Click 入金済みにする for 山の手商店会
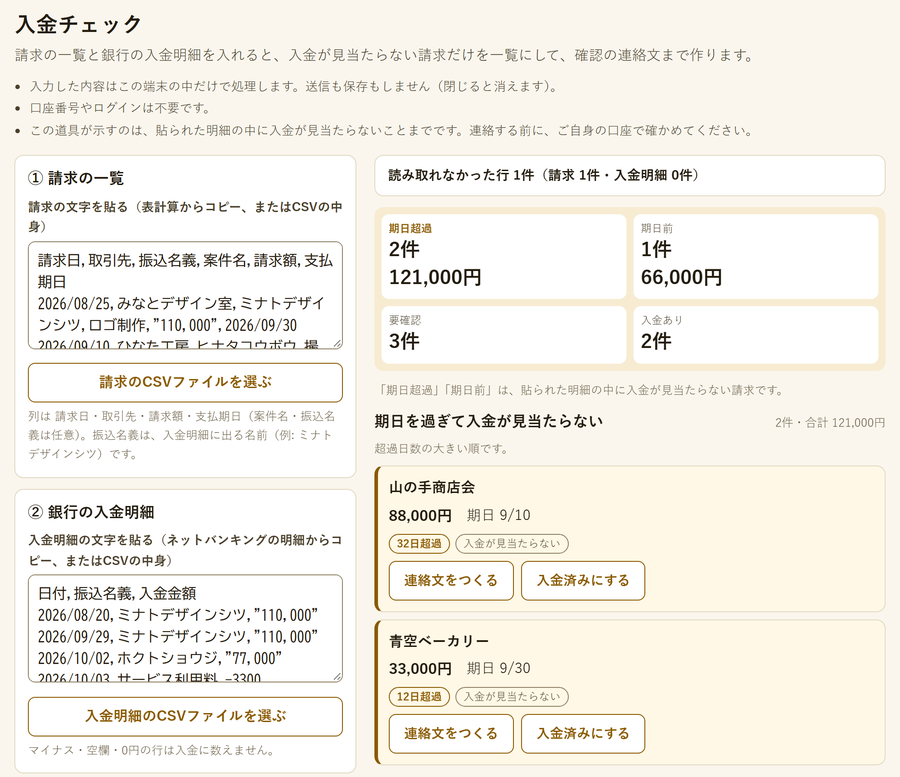The height and width of the screenshot is (777, 900). pyautogui.click(x=583, y=581)
